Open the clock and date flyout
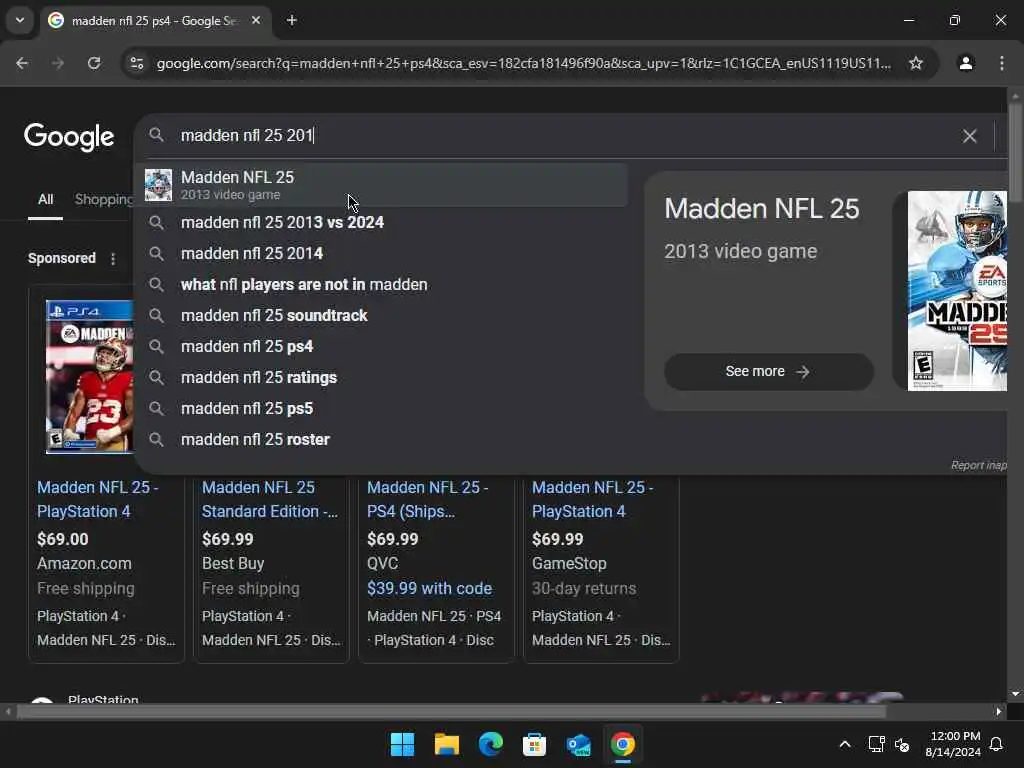 pos(952,744)
